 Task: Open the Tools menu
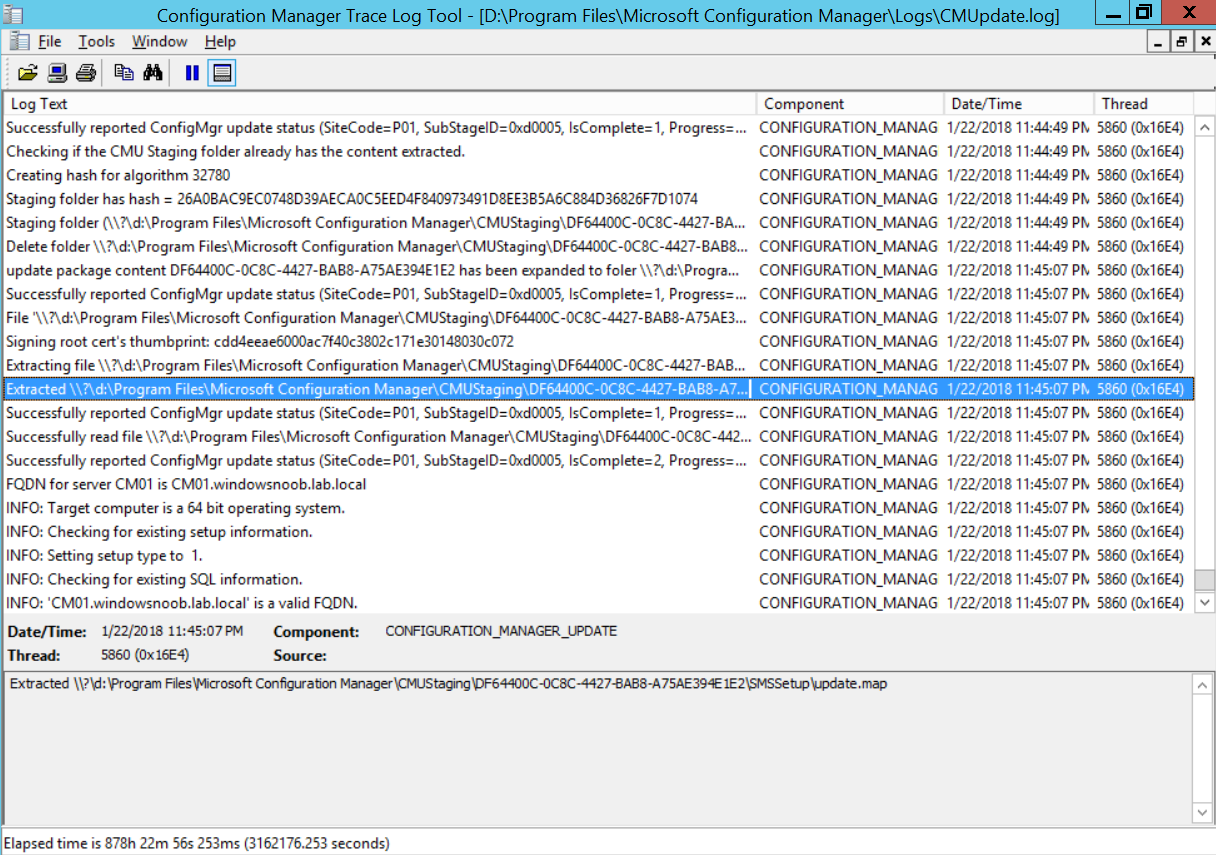[x=96, y=41]
